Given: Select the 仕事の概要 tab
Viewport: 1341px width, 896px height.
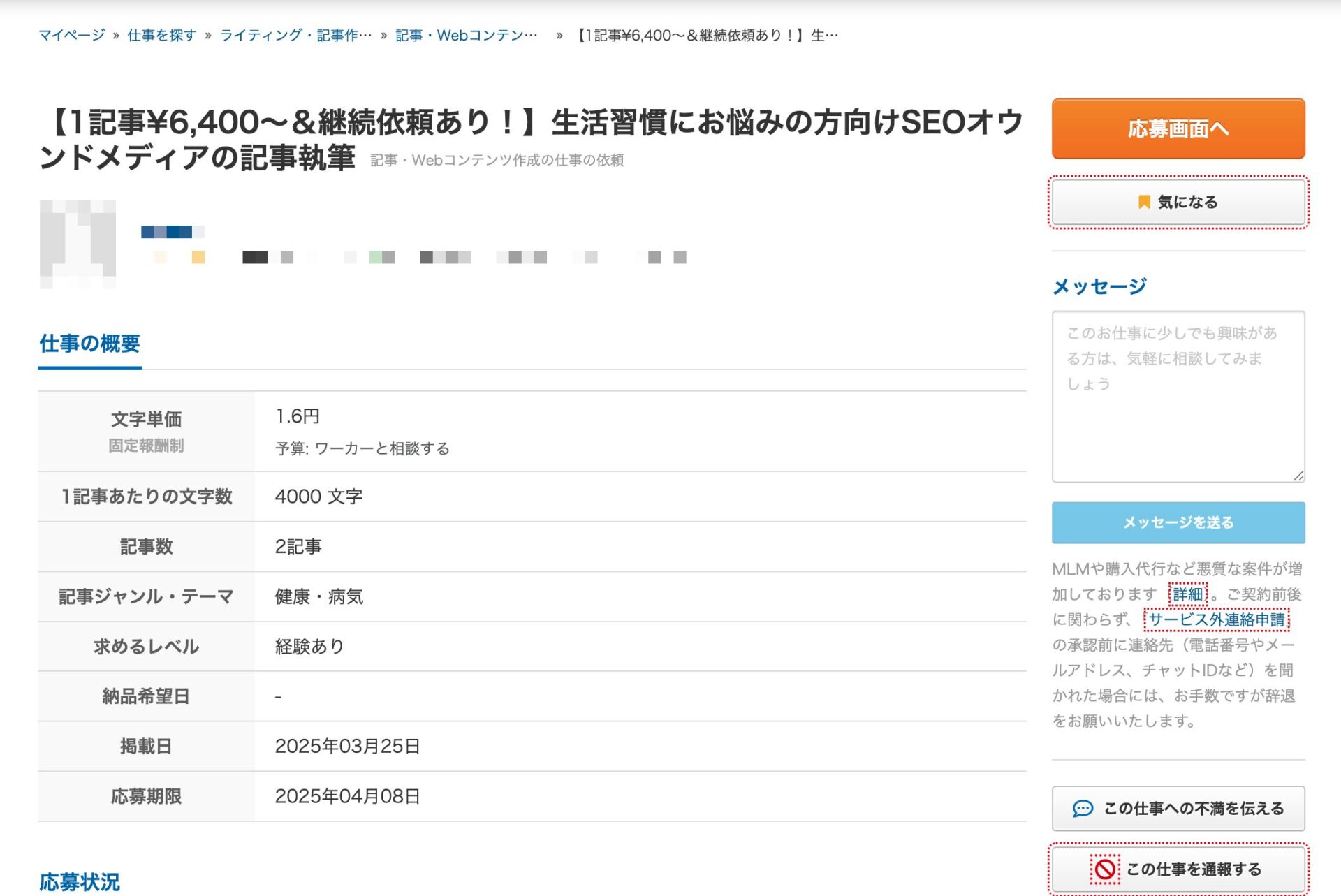Looking at the screenshot, I should click(89, 344).
